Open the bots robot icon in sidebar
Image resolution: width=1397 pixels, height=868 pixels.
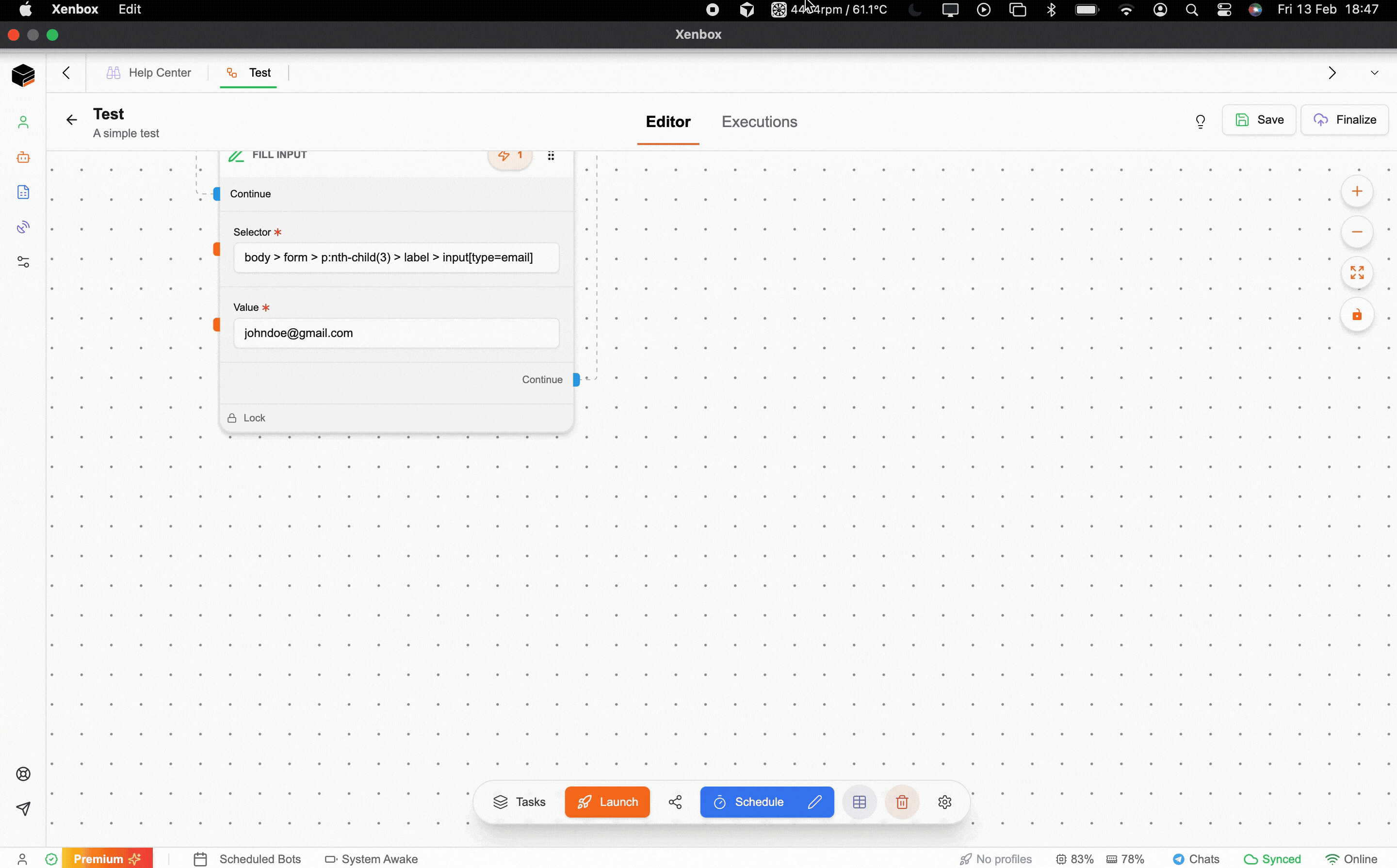23,157
